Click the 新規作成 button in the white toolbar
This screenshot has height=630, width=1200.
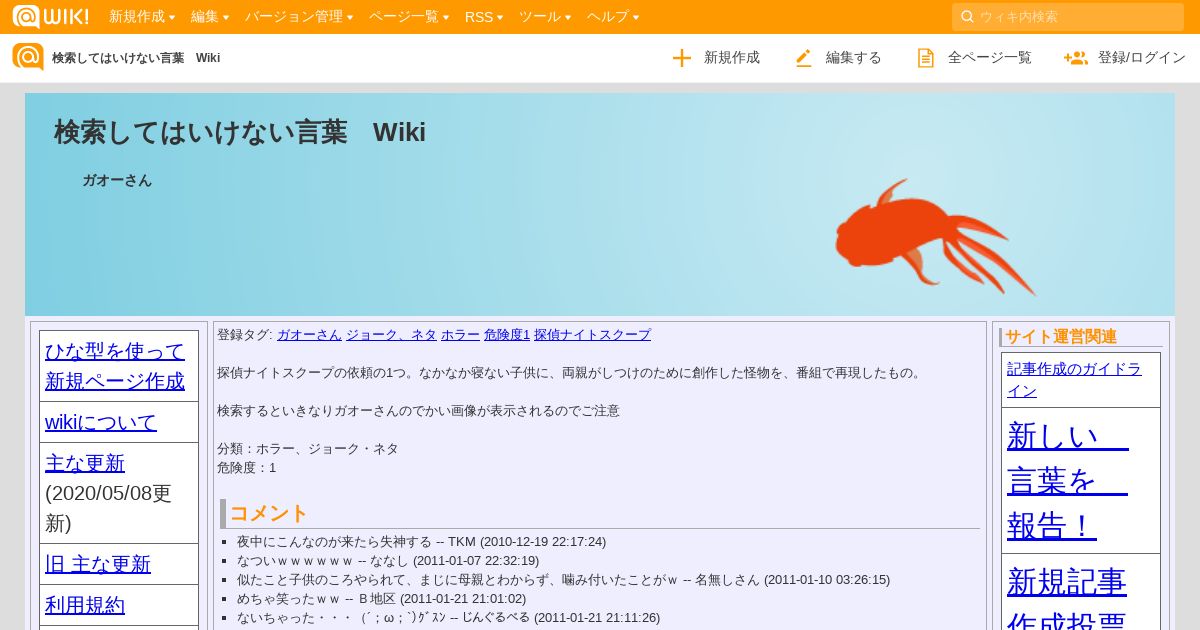(716, 58)
